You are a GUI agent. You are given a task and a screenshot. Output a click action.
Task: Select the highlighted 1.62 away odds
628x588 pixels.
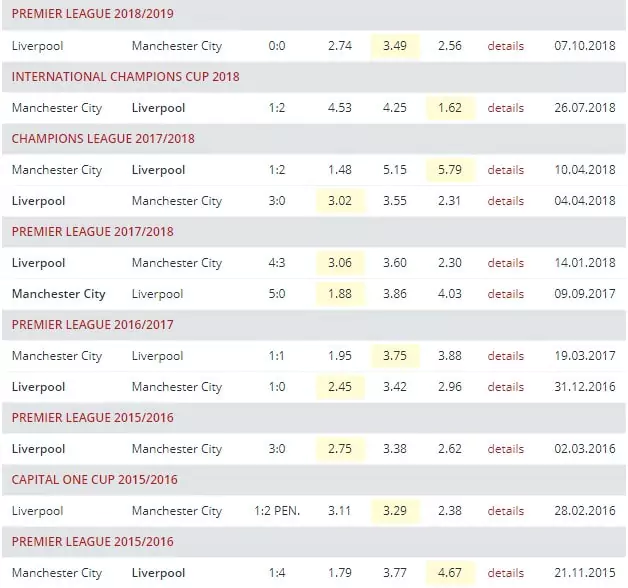point(450,108)
